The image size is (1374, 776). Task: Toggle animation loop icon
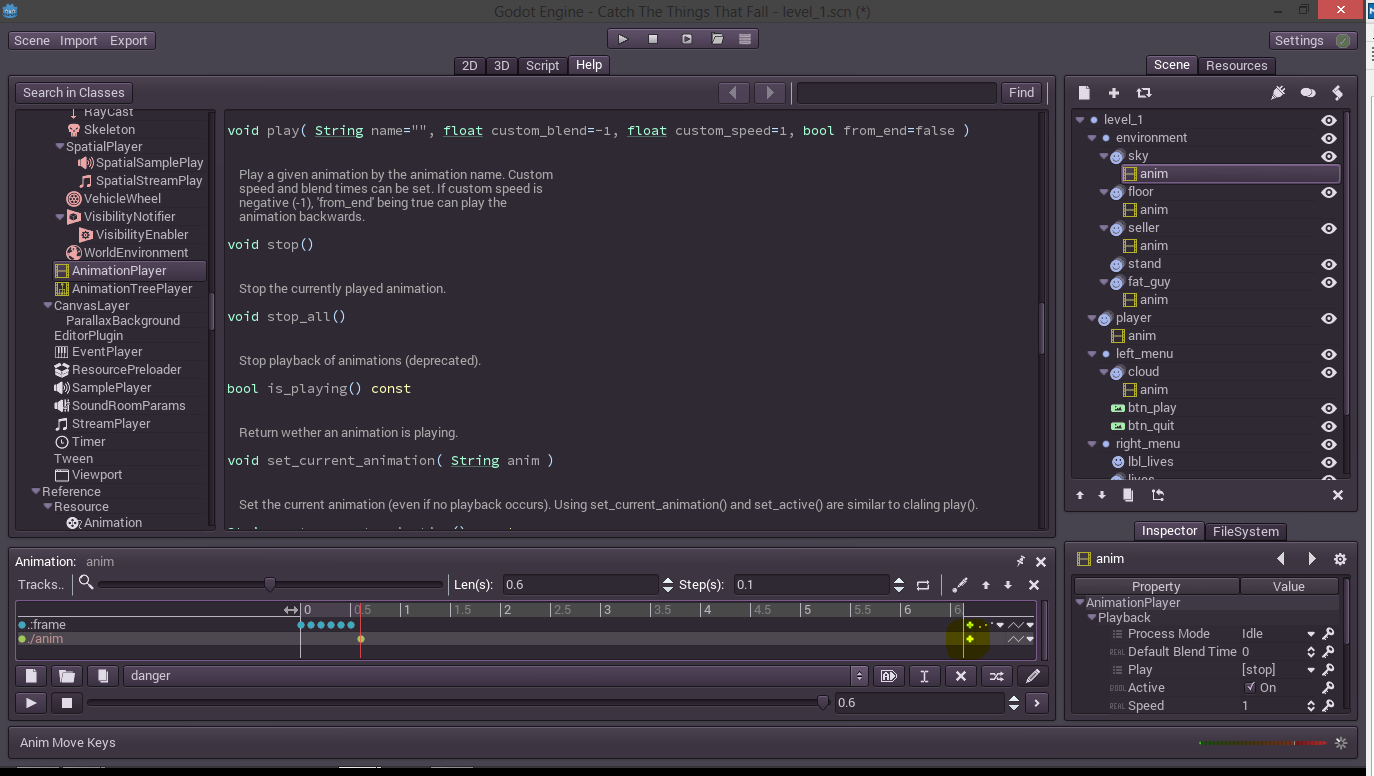pyautogui.click(x=923, y=585)
